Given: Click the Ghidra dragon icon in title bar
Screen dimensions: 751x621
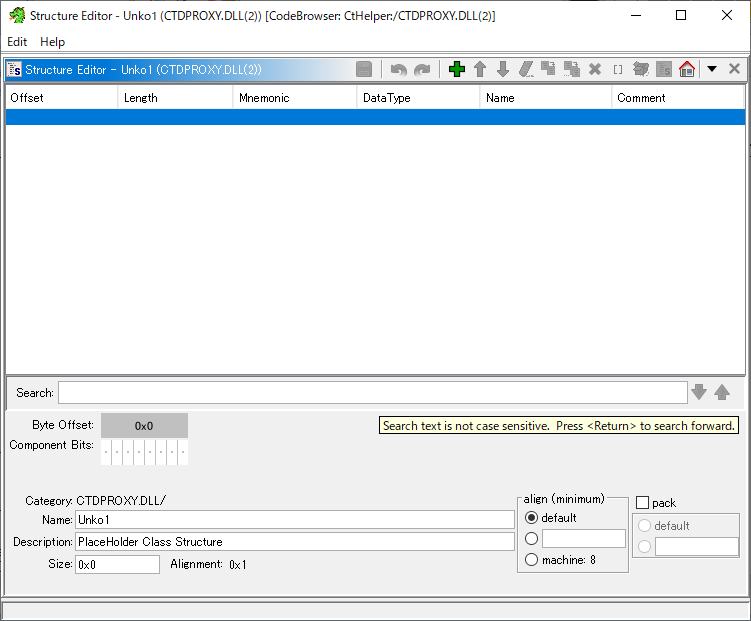Looking at the screenshot, I should 17,15.
